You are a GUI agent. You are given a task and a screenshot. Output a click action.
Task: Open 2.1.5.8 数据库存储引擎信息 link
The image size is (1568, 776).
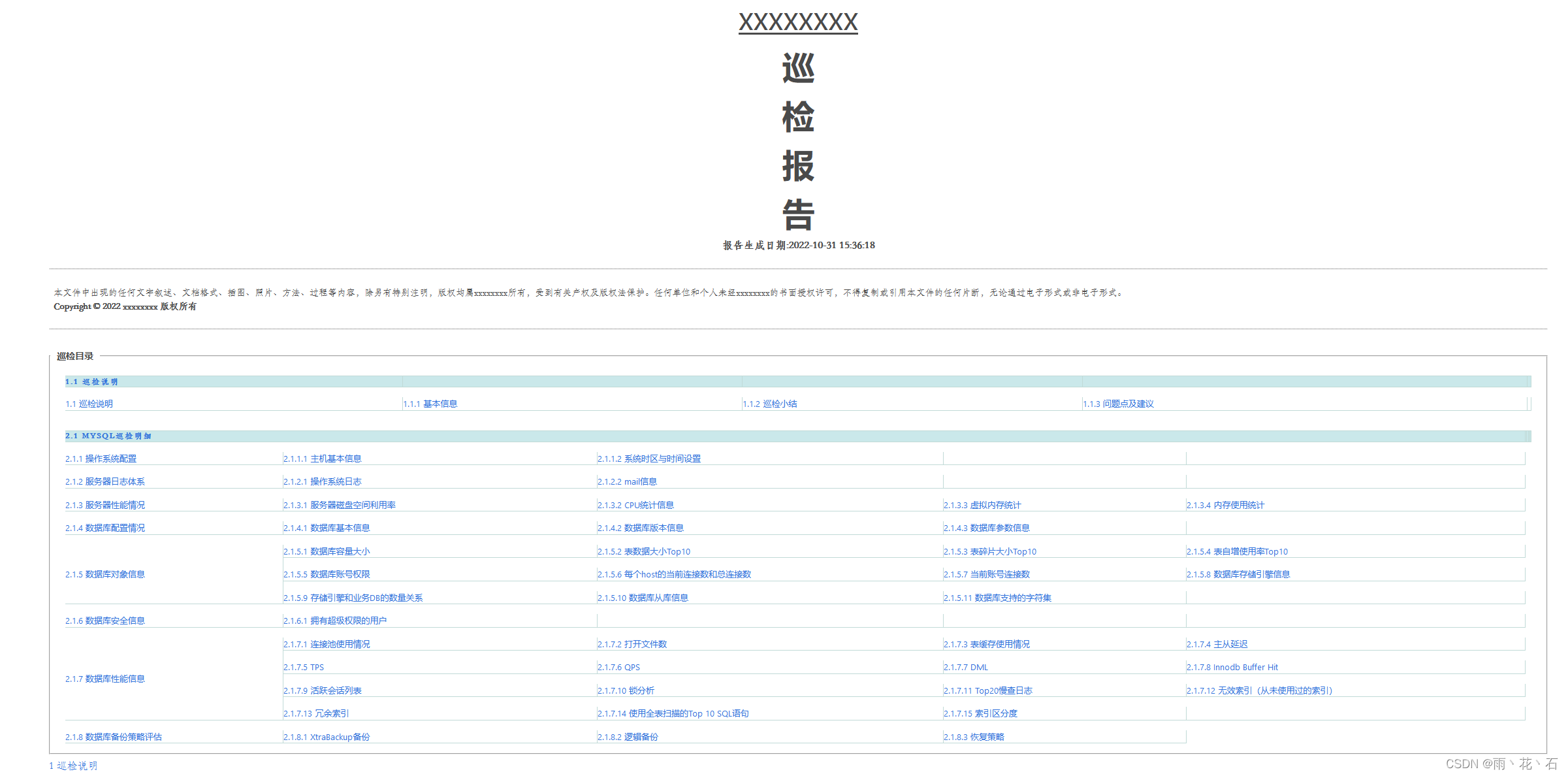tap(1239, 575)
